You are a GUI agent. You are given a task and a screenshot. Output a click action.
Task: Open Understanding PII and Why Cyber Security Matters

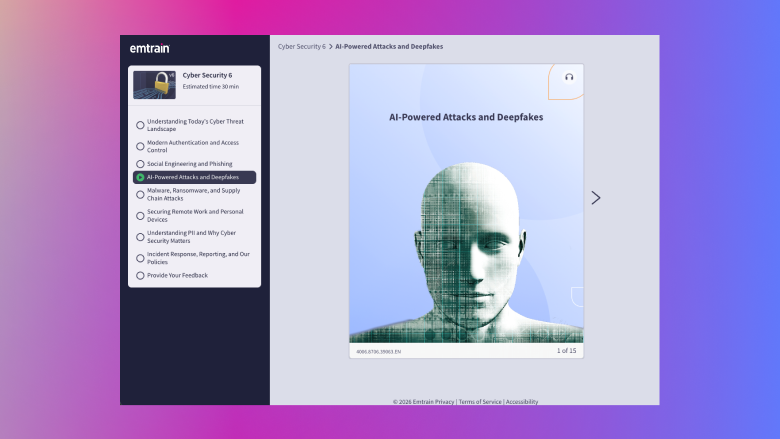(192, 237)
